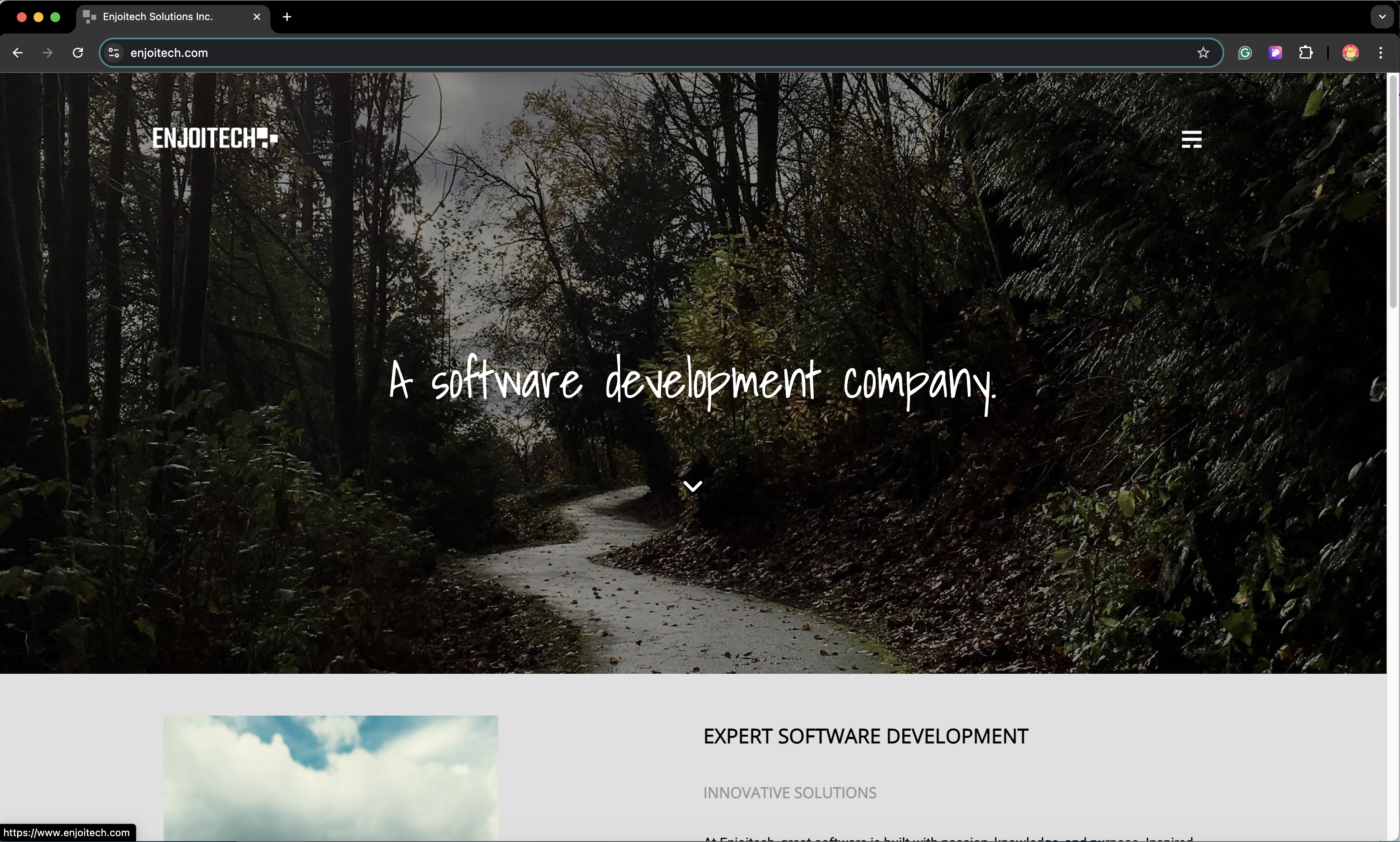The width and height of the screenshot is (1400, 842).
Task: View site information icon
Action: (x=114, y=53)
